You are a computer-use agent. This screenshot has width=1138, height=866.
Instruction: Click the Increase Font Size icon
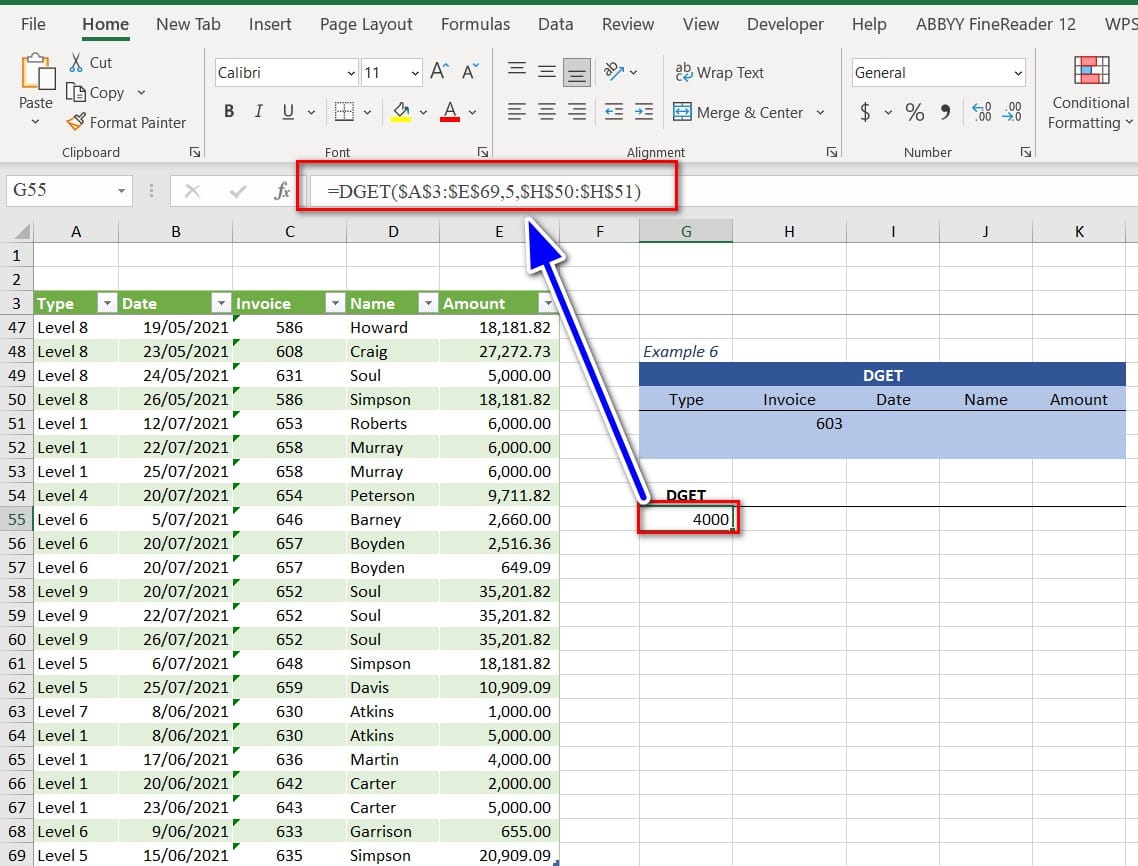[439, 72]
